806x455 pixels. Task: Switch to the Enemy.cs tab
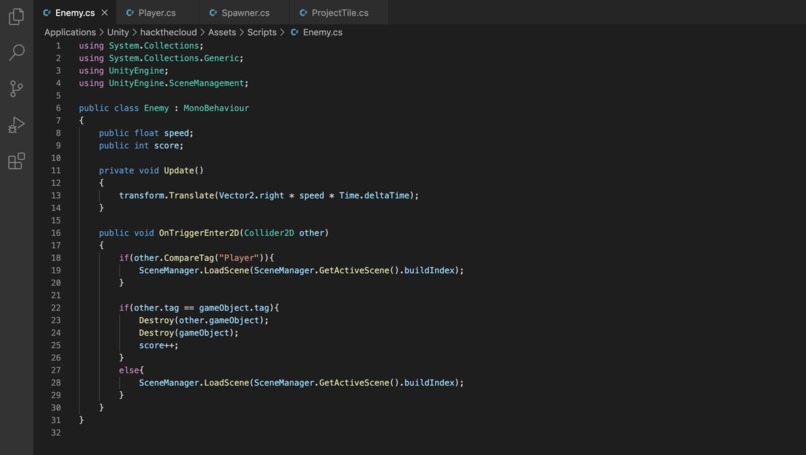[x=75, y=12]
